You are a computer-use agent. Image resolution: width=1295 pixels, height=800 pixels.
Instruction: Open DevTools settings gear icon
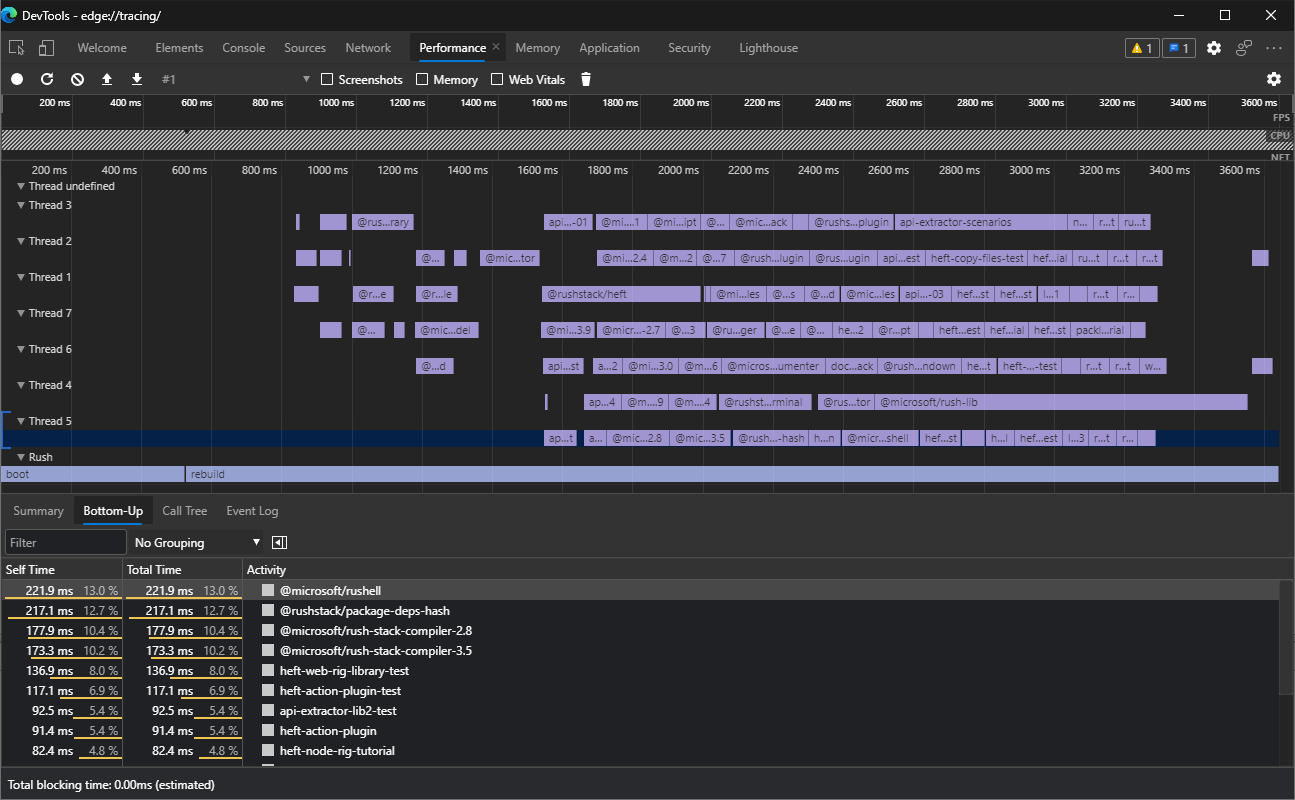pyautogui.click(x=1214, y=48)
